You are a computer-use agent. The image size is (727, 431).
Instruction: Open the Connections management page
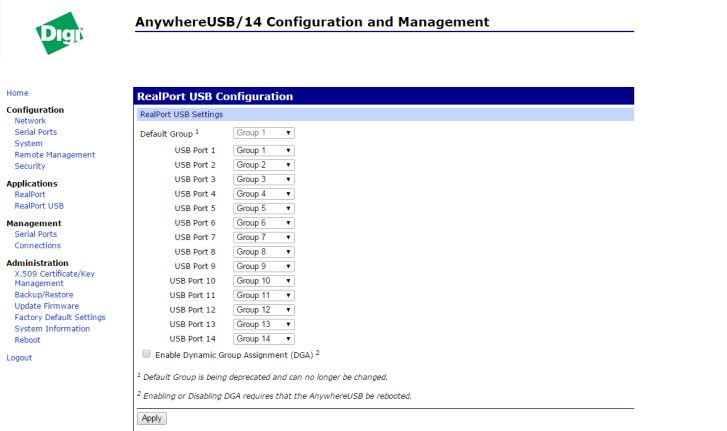coord(38,246)
